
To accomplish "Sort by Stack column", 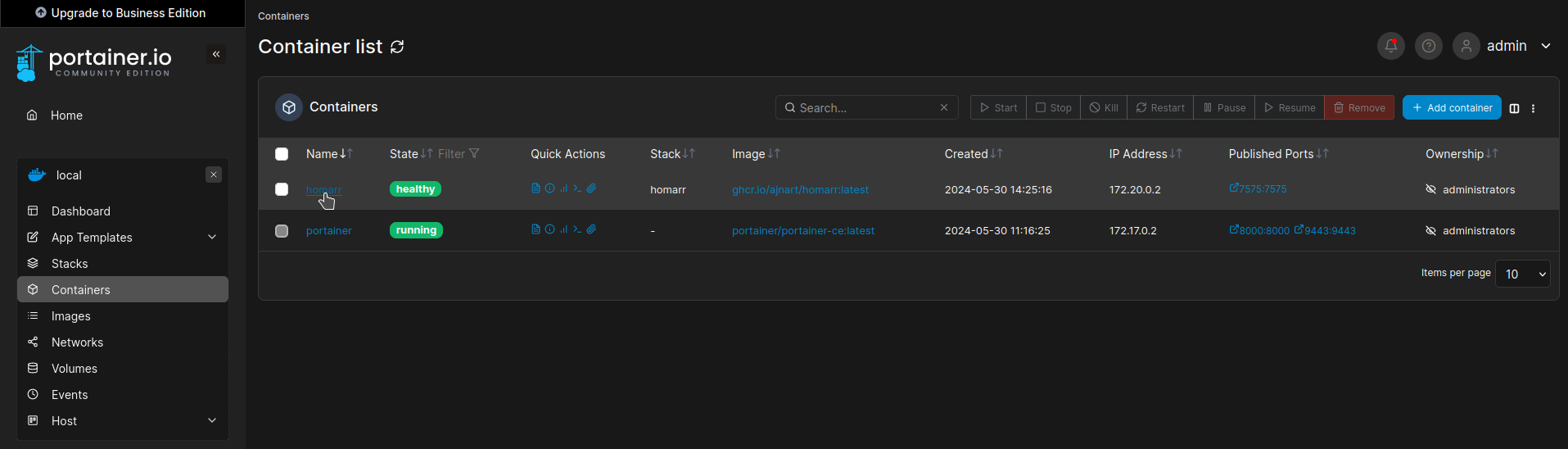I will click(x=672, y=154).
